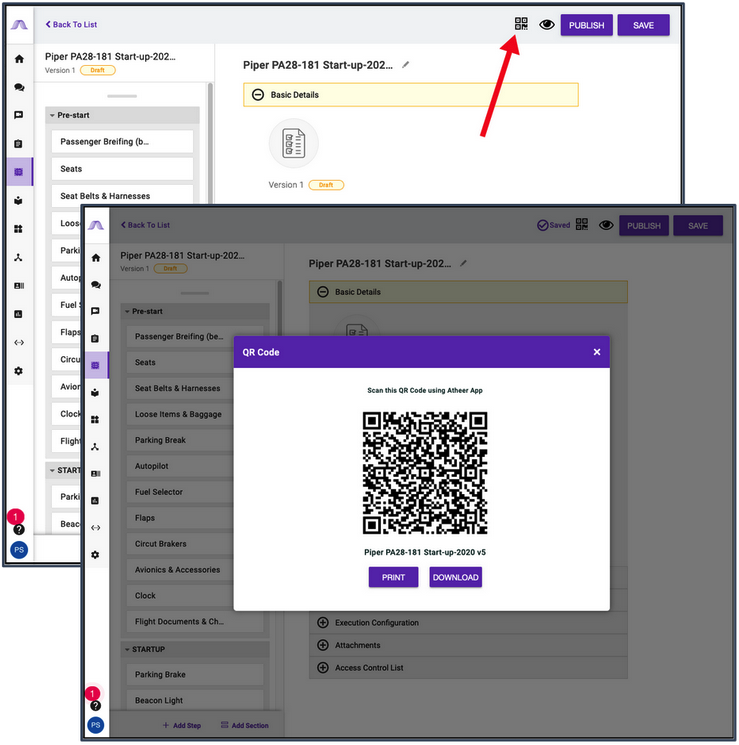This screenshot has height=745, width=739.
Task: Click Atheer logo in front window
Action: click(x=96, y=225)
